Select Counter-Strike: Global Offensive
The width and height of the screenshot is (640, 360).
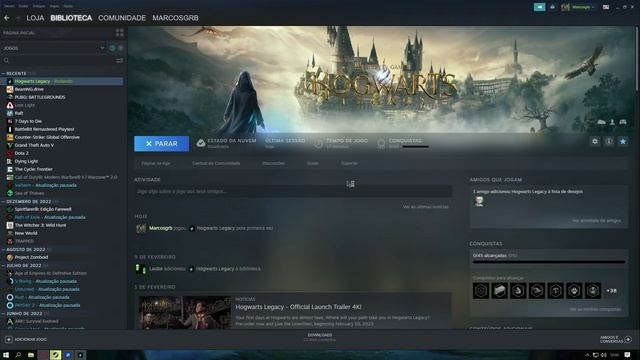pos(47,137)
